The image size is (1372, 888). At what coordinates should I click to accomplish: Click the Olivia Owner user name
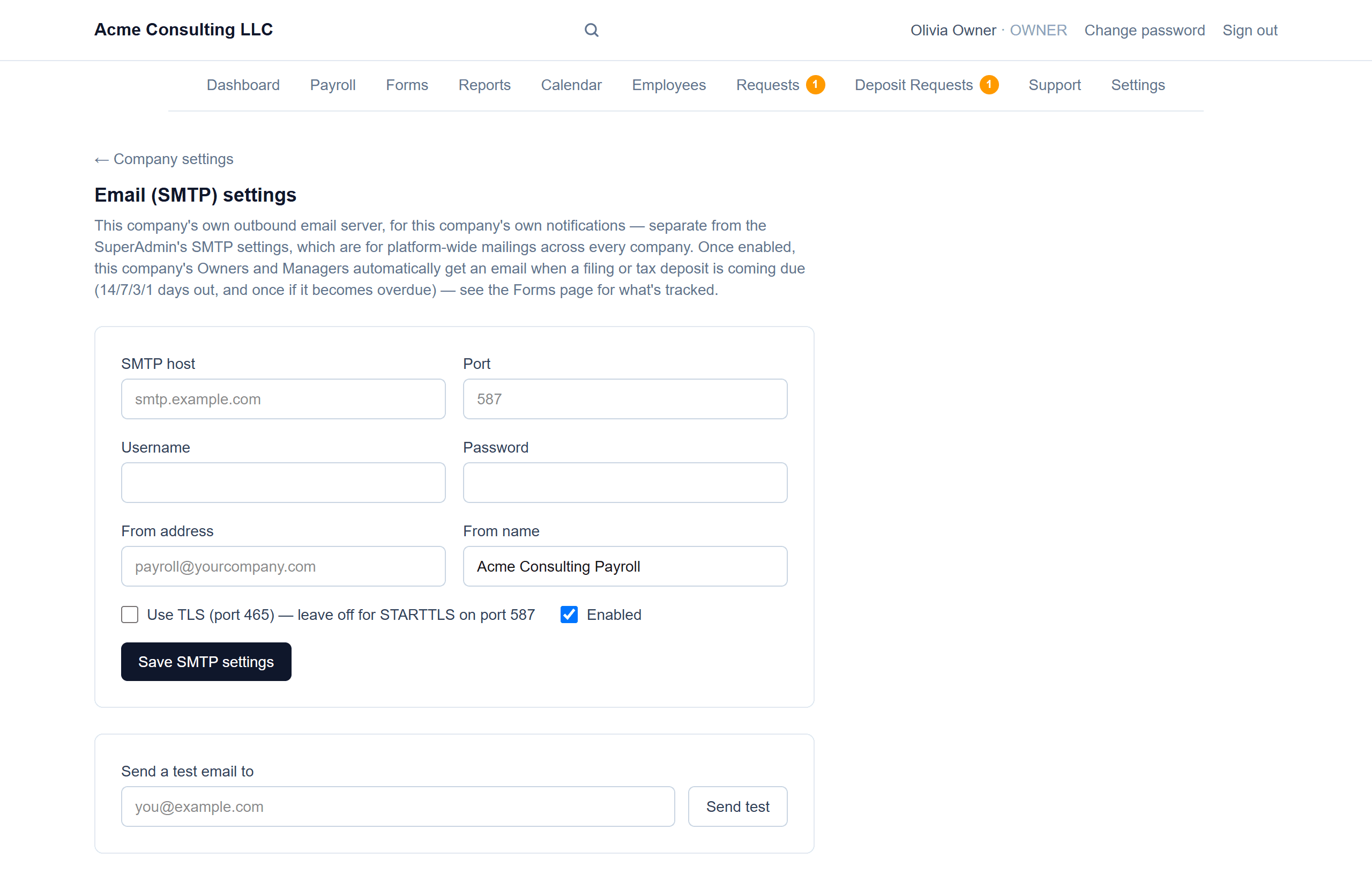coord(953,30)
